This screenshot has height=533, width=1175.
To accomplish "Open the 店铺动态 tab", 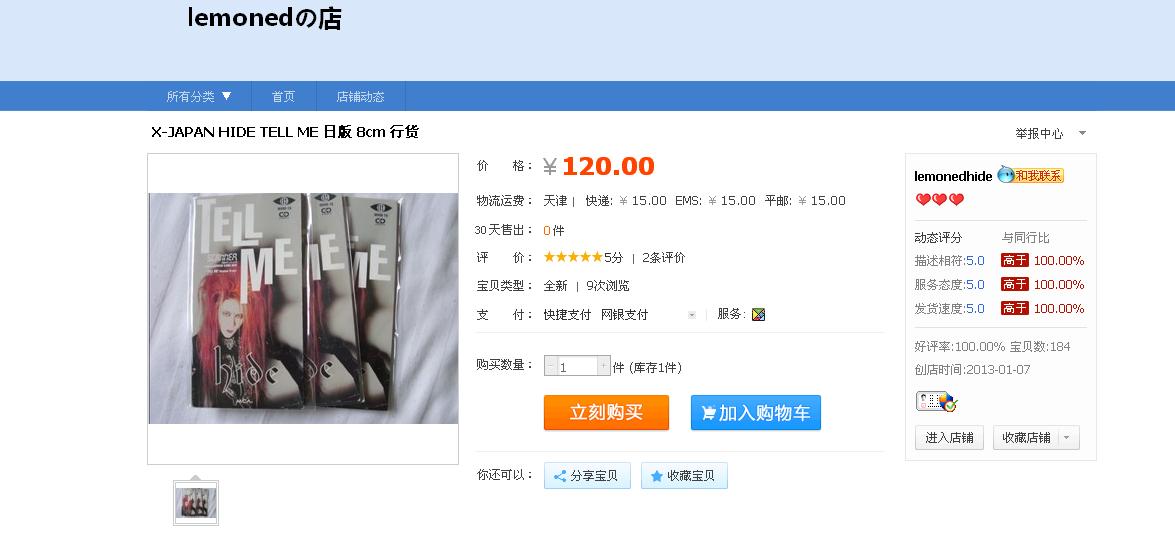I will tap(360, 96).
